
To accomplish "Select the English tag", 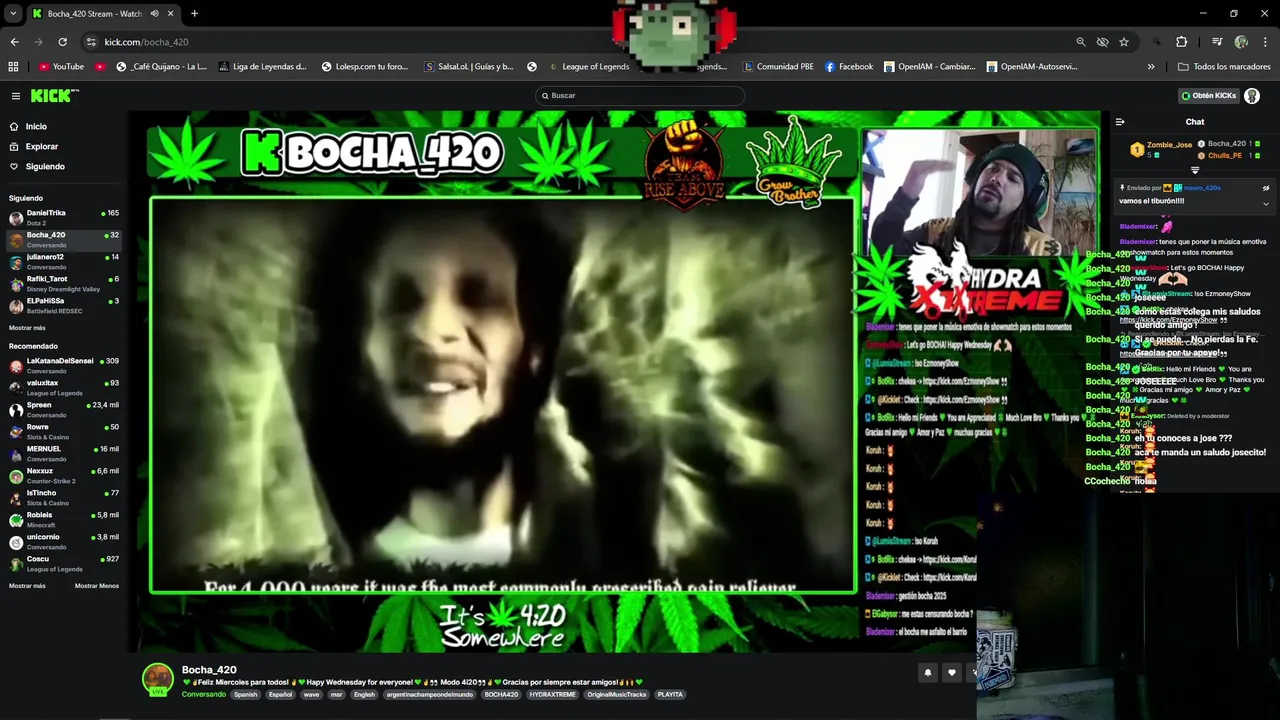I will tap(364, 694).
